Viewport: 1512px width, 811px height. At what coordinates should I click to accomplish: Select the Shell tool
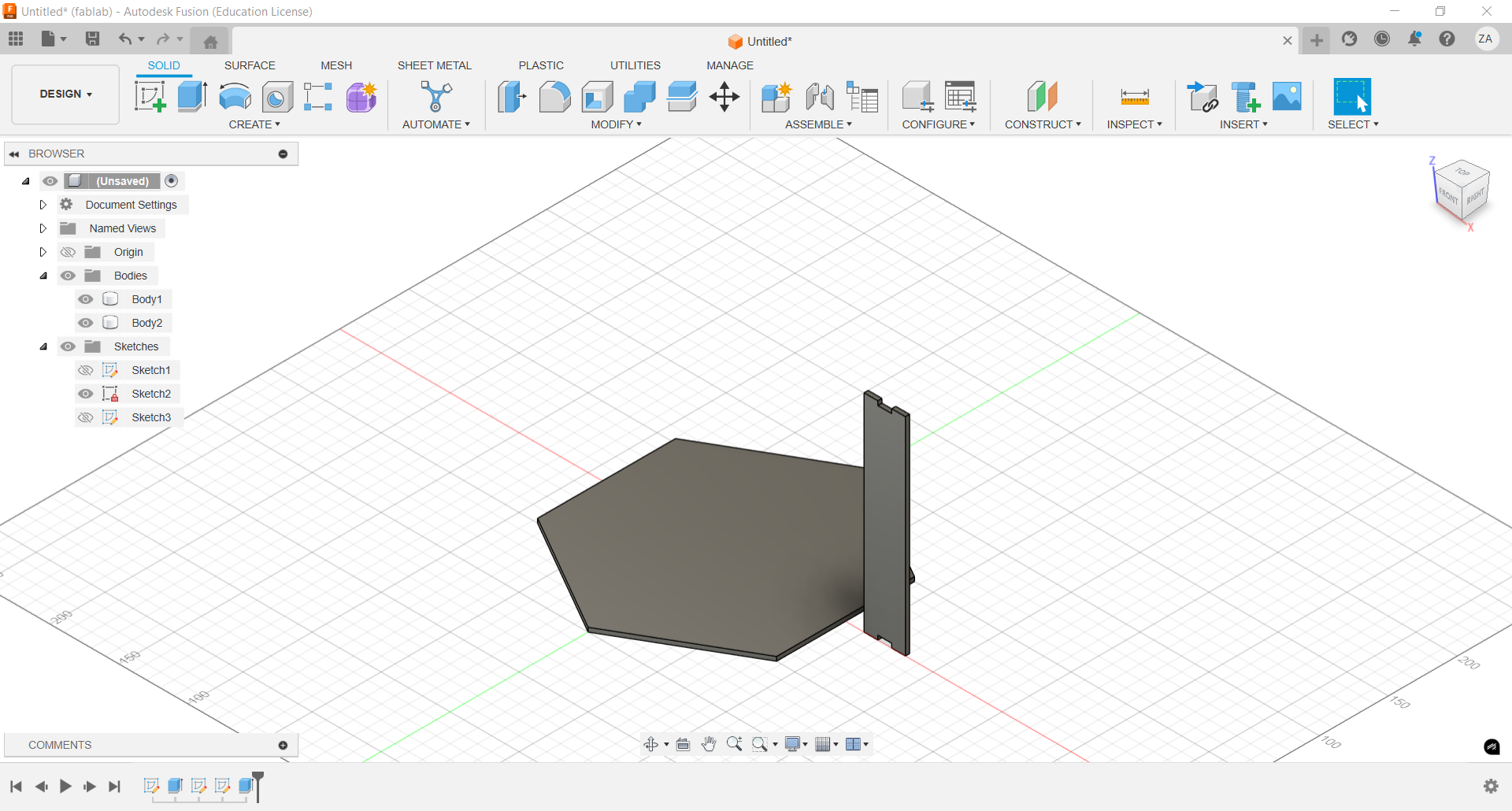coord(597,97)
